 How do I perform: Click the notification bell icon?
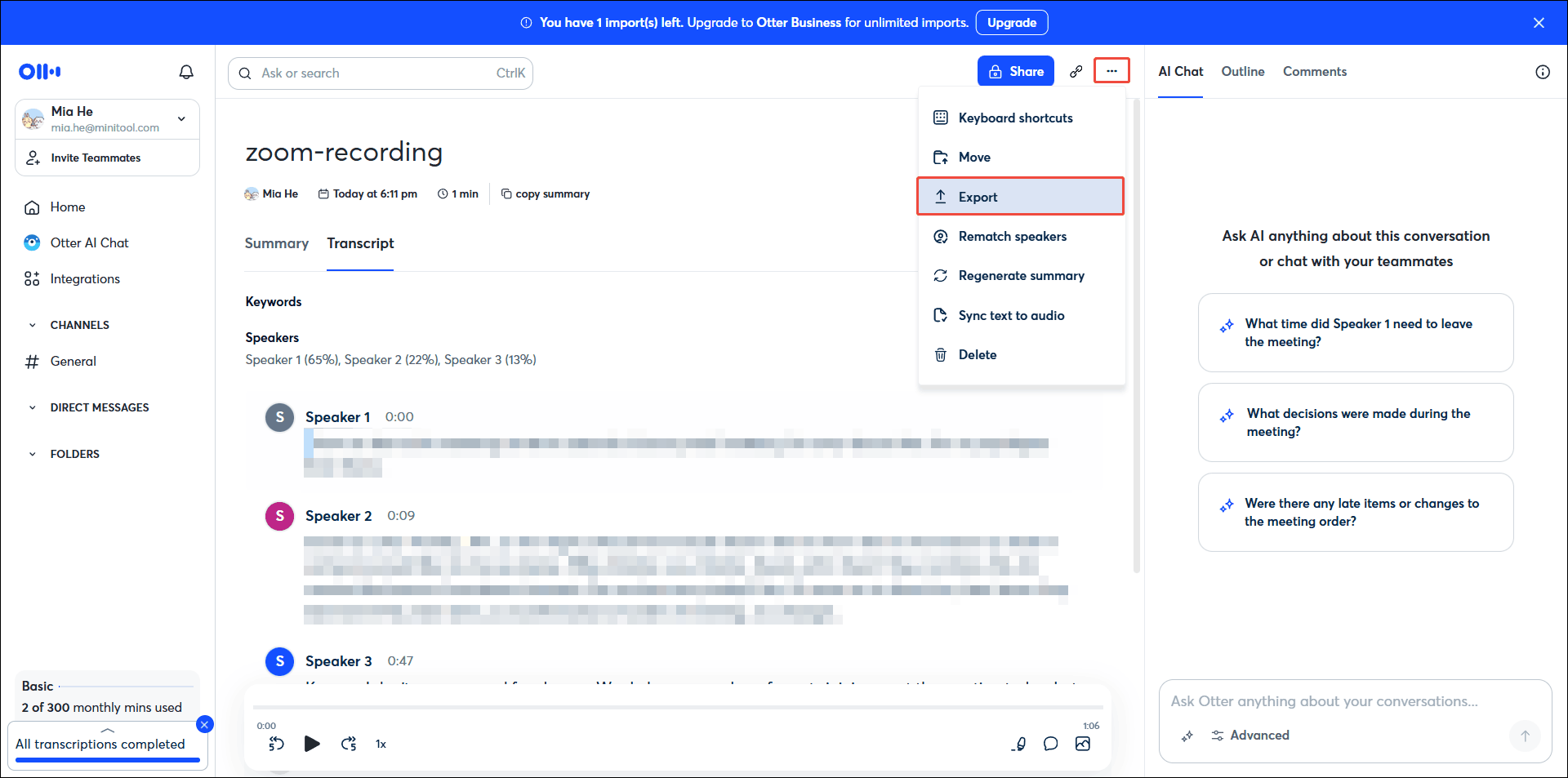pos(186,72)
